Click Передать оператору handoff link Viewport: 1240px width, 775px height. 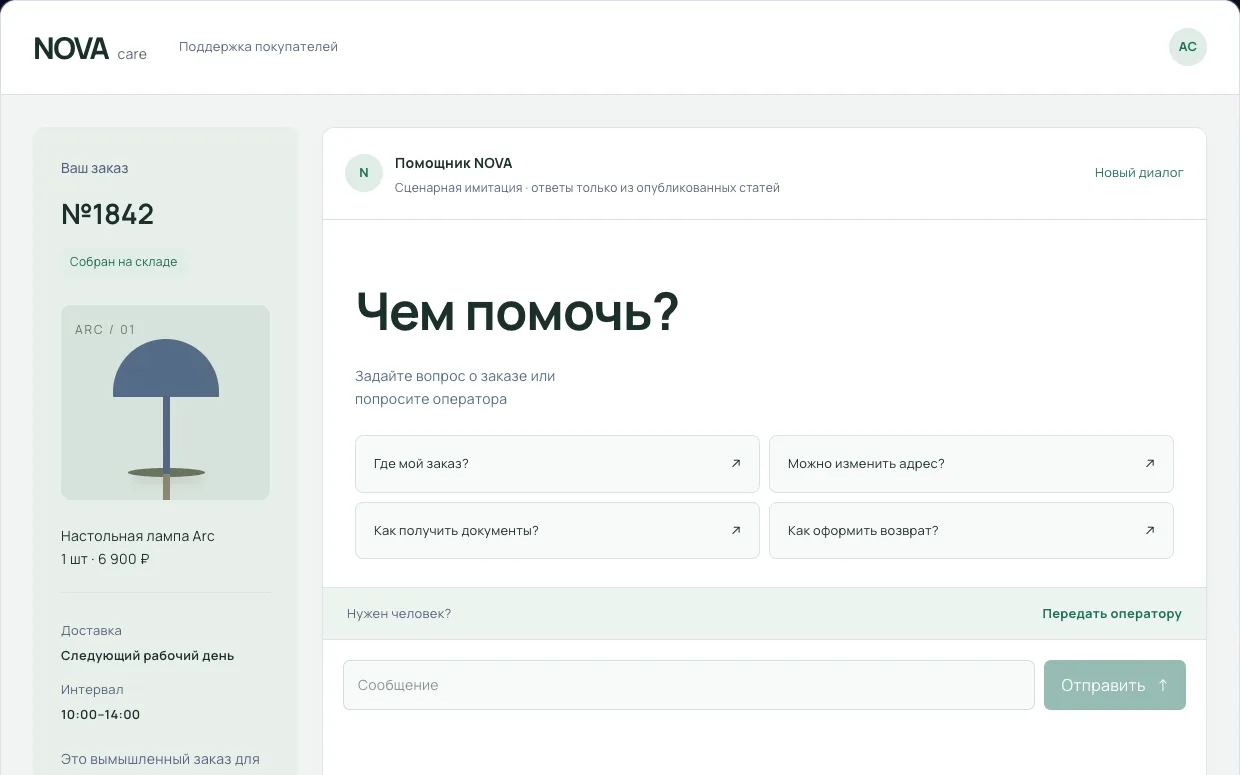coord(1112,614)
